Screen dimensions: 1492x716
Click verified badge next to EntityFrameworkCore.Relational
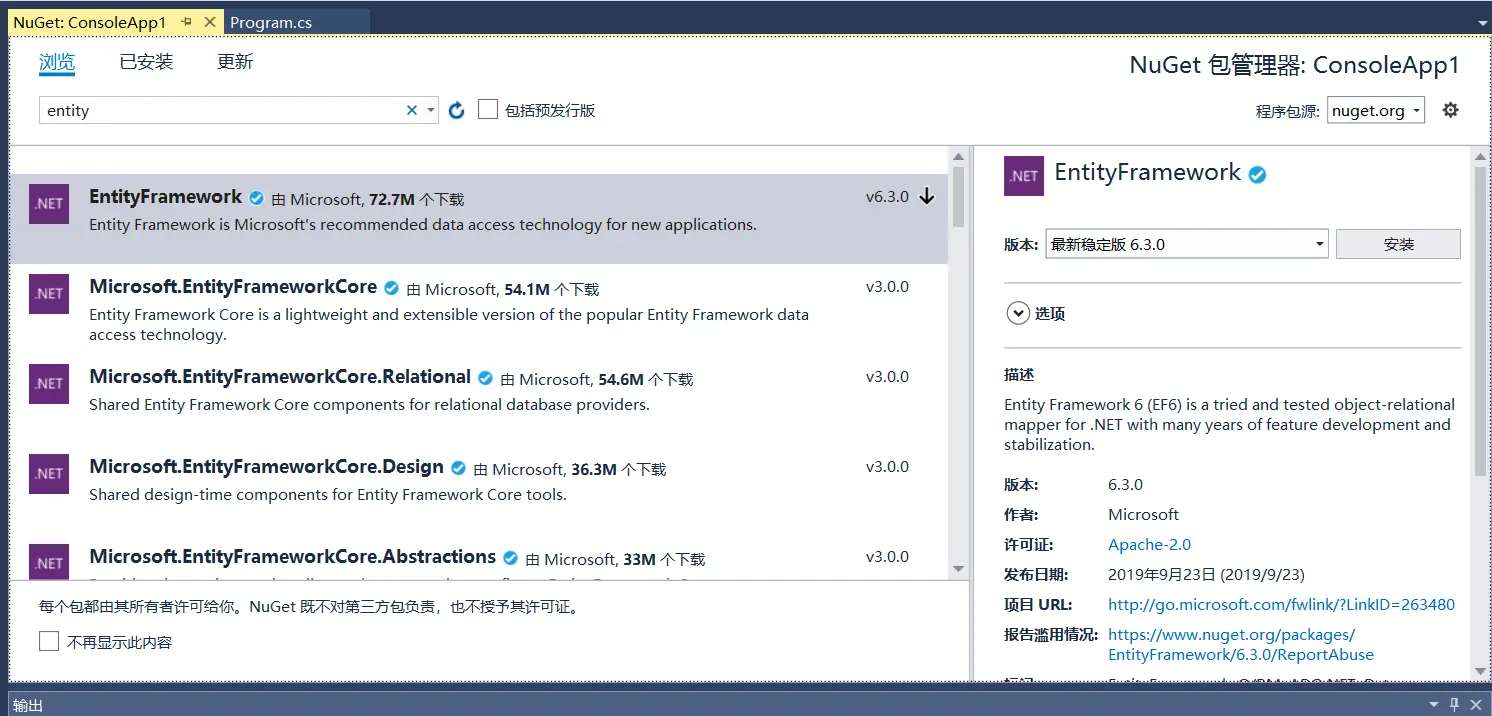[486, 378]
